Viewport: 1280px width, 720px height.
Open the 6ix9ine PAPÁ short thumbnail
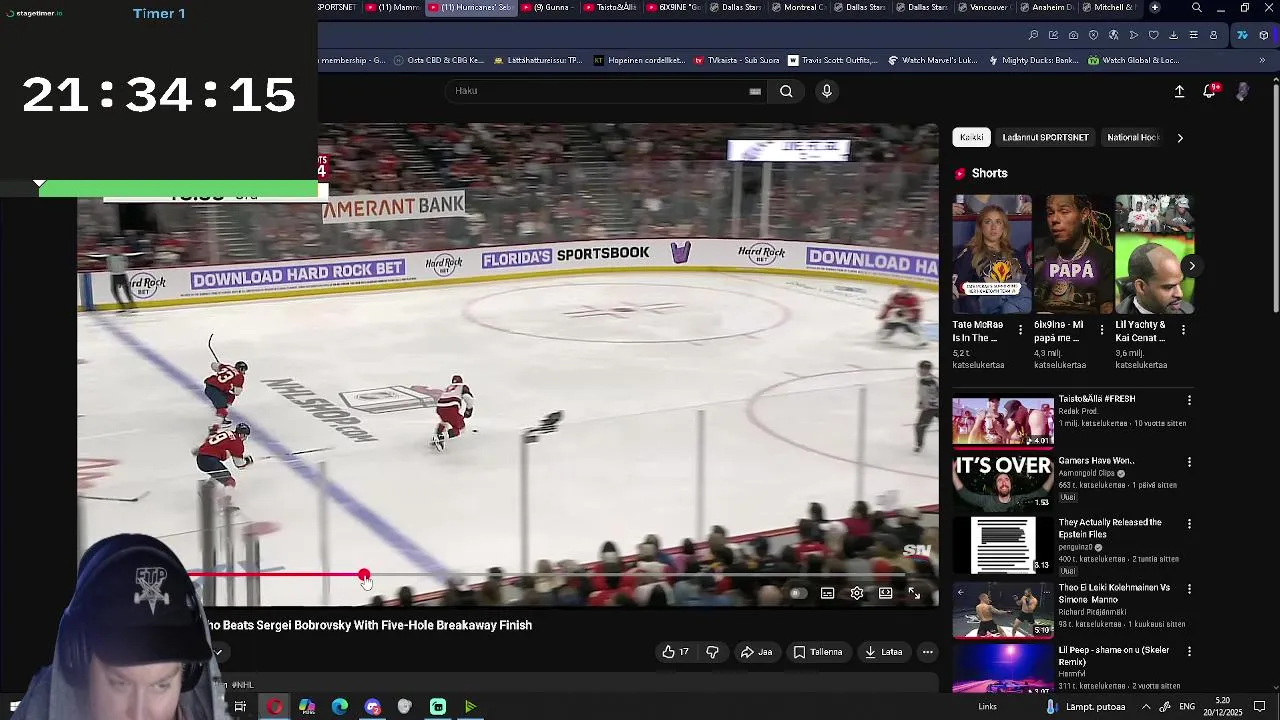1073,254
